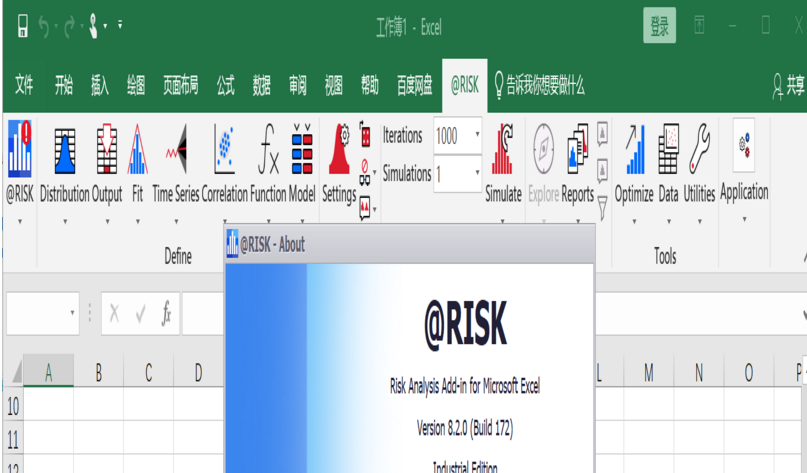807x473 pixels.
Task: Expand the Iterations dropdown
Action: (477, 135)
